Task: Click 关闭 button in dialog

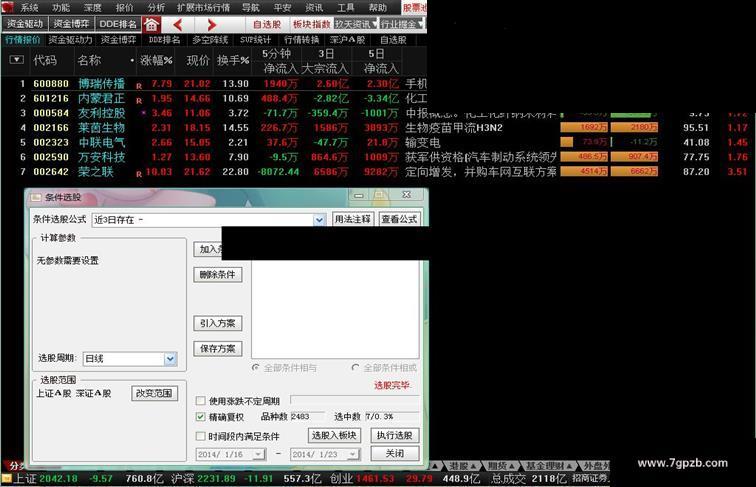Action: click(394, 453)
